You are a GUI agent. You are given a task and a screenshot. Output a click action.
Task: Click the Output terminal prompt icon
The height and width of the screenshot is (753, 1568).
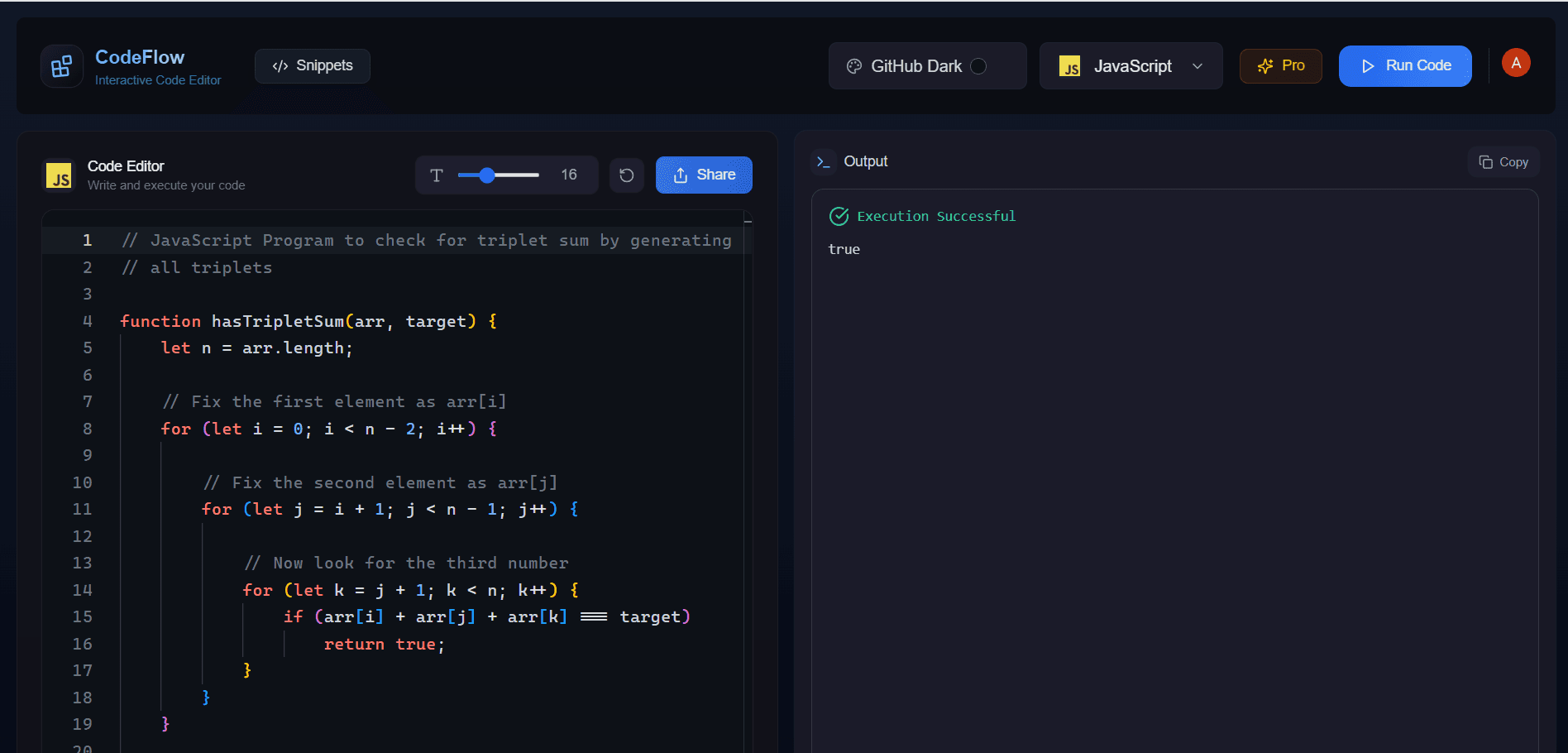823,162
